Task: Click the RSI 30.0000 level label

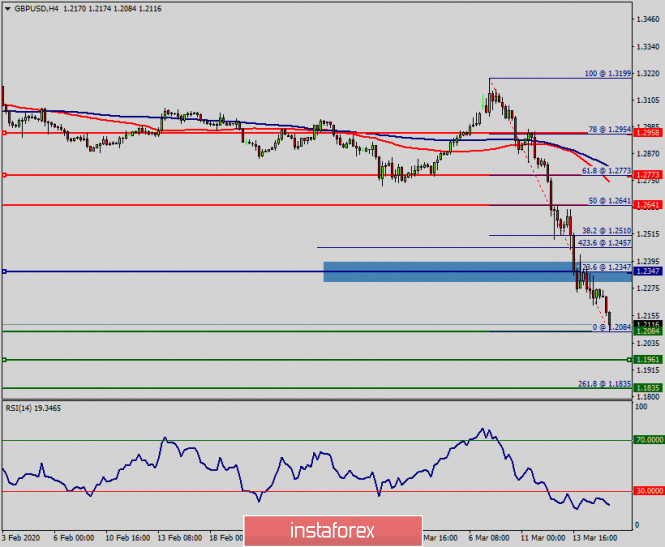Action: (x=649, y=491)
